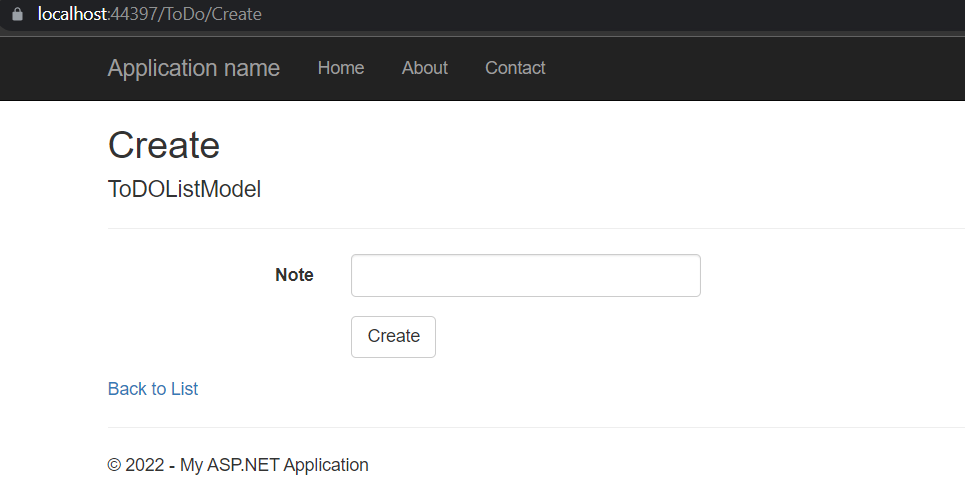965x487 pixels.
Task: Focus the Note text input box
Action: point(525,275)
